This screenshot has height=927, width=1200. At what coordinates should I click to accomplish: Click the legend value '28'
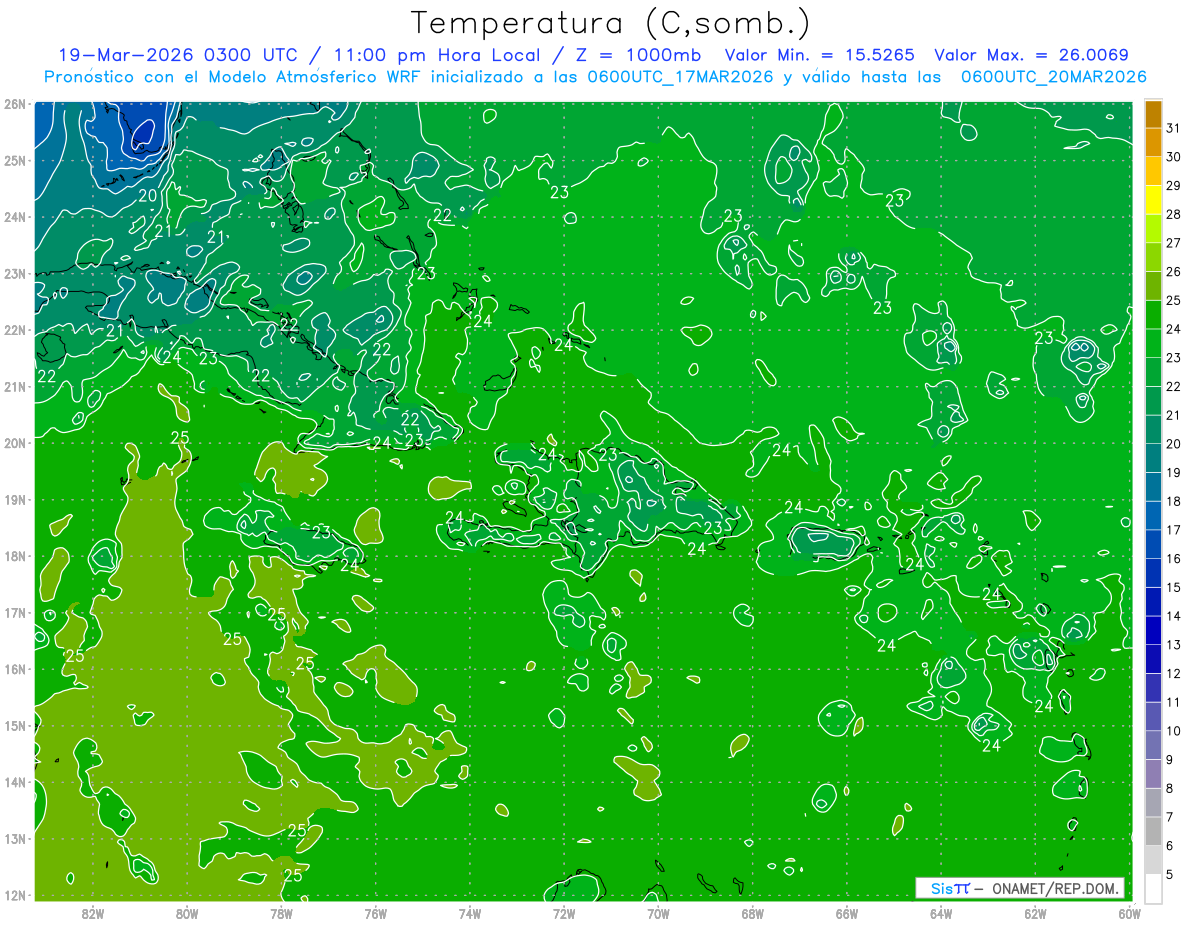coord(1173,214)
